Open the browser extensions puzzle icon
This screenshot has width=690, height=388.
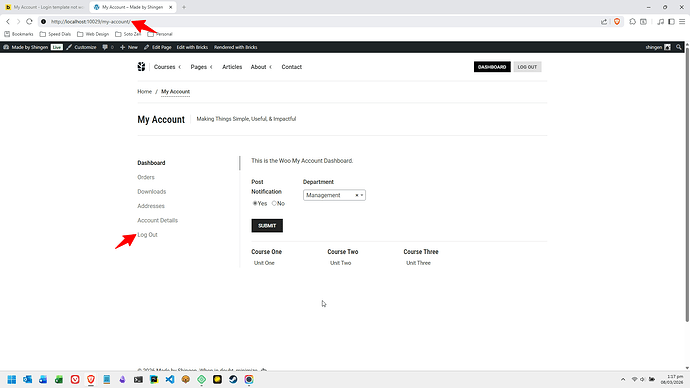632,22
